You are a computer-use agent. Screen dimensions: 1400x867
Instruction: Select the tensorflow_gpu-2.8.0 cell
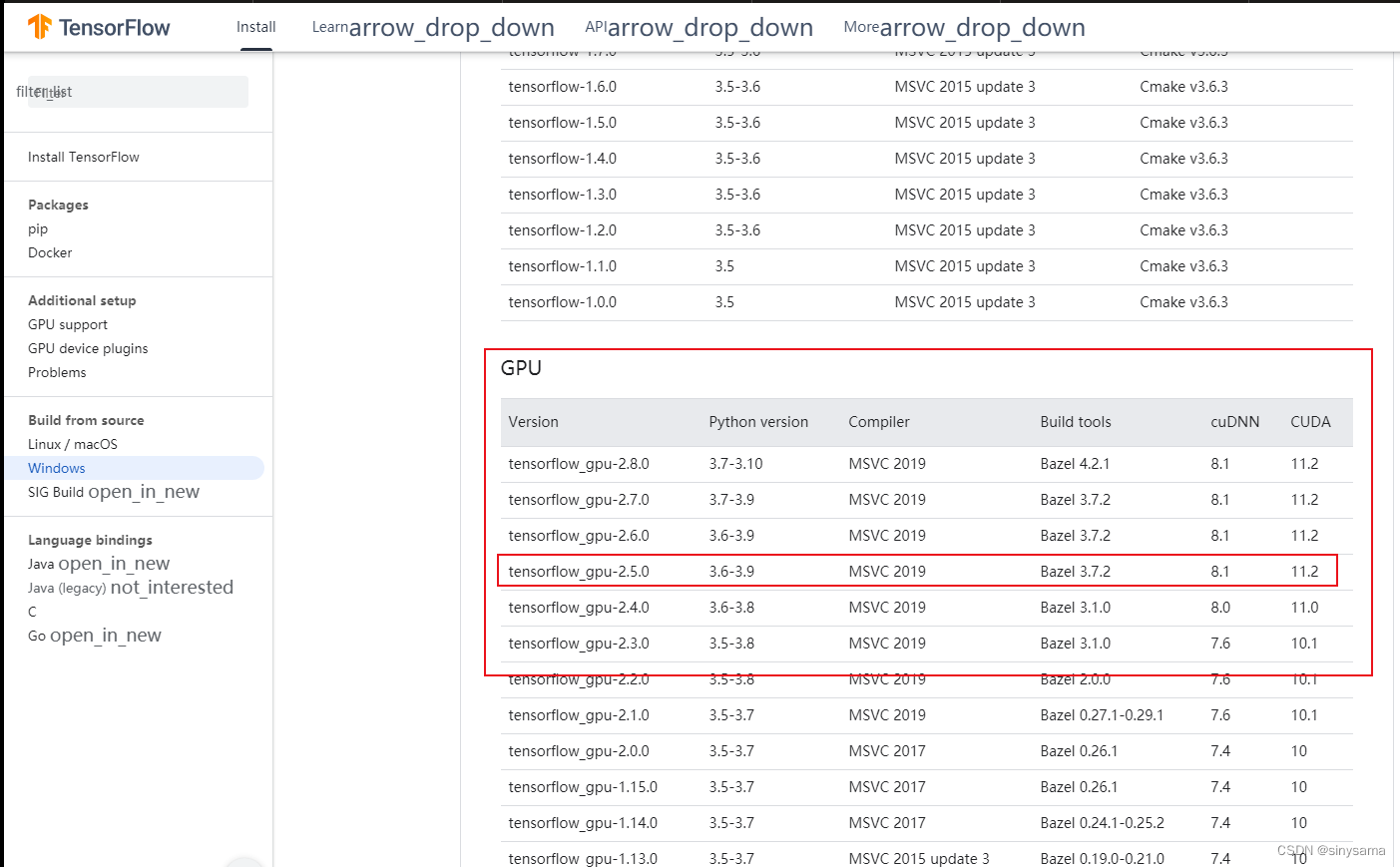tap(579, 464)
